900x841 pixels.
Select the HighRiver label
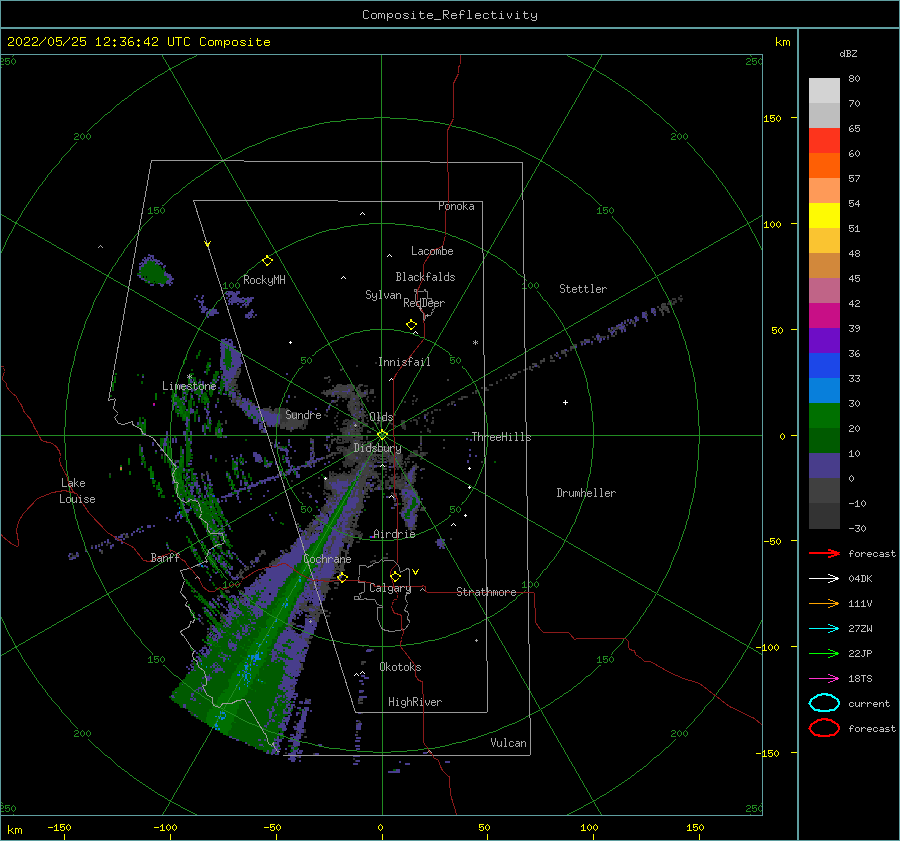click(x=415, y=702)
